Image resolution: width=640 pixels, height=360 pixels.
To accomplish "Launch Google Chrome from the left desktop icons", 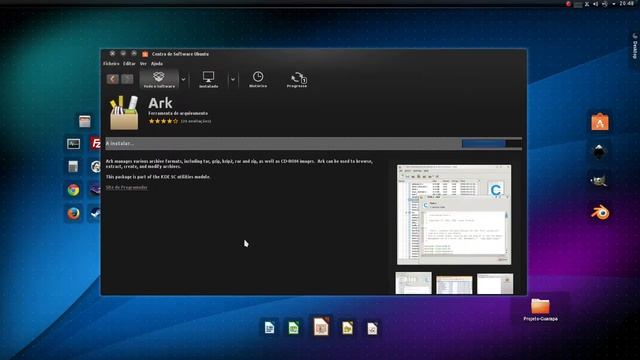I will 73,190.
